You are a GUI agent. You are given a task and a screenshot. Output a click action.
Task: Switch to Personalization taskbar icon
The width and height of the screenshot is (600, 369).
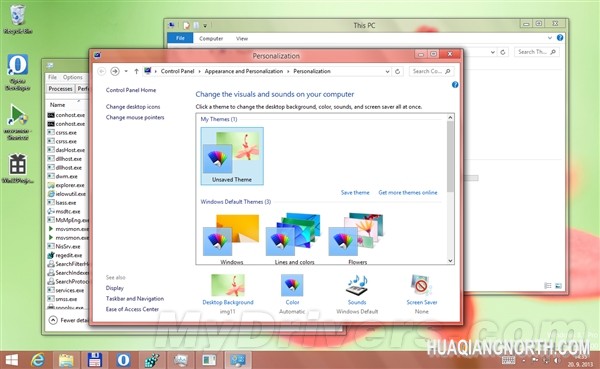coord(238,360)
